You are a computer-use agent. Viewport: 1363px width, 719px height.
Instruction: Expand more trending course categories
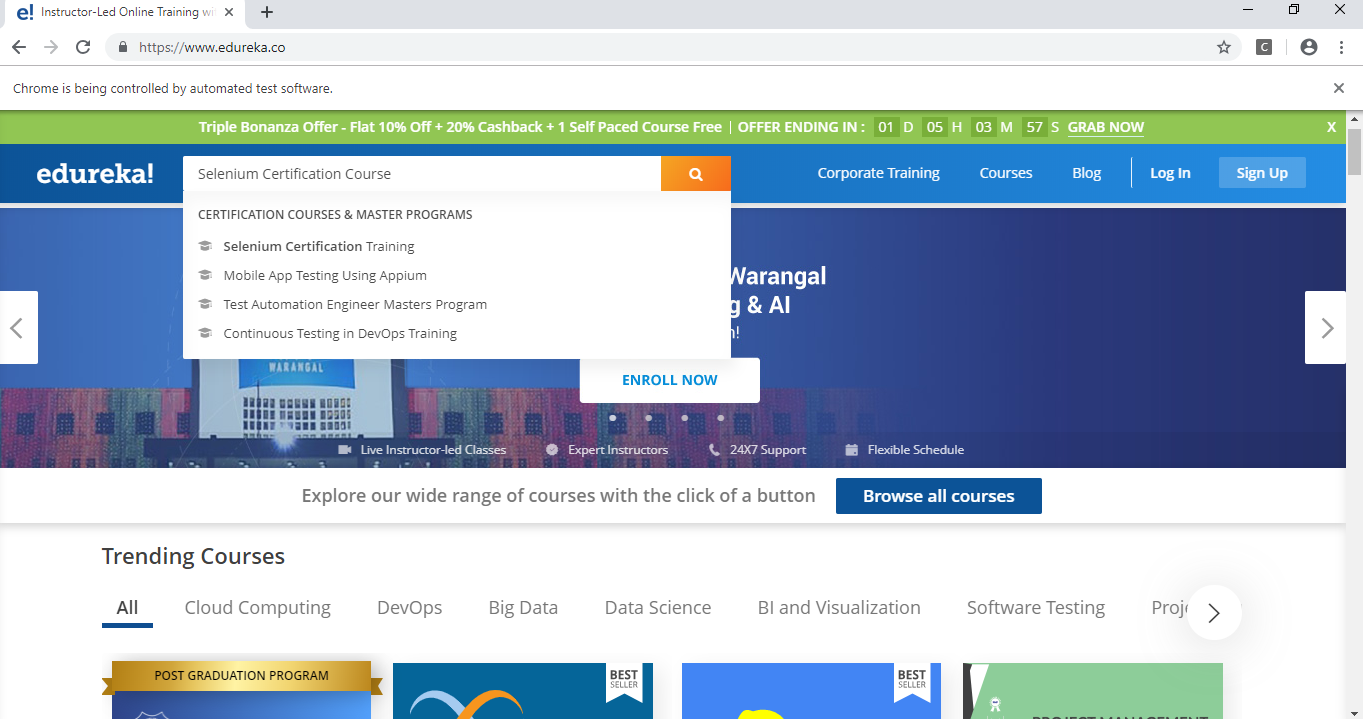[x=1213, y=612]
